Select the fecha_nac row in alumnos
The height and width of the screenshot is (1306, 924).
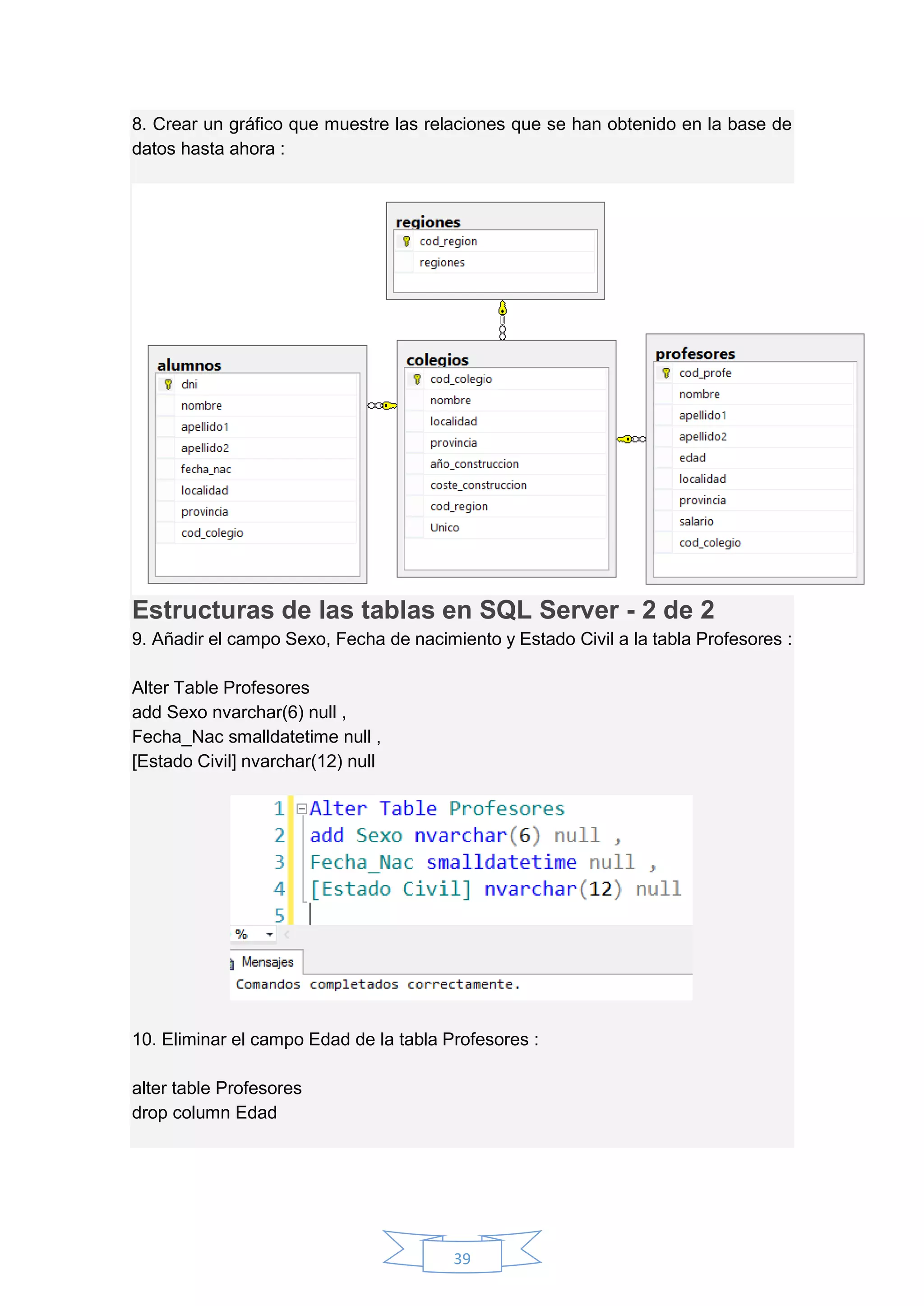pyautogui.click(x=257, y=469)
